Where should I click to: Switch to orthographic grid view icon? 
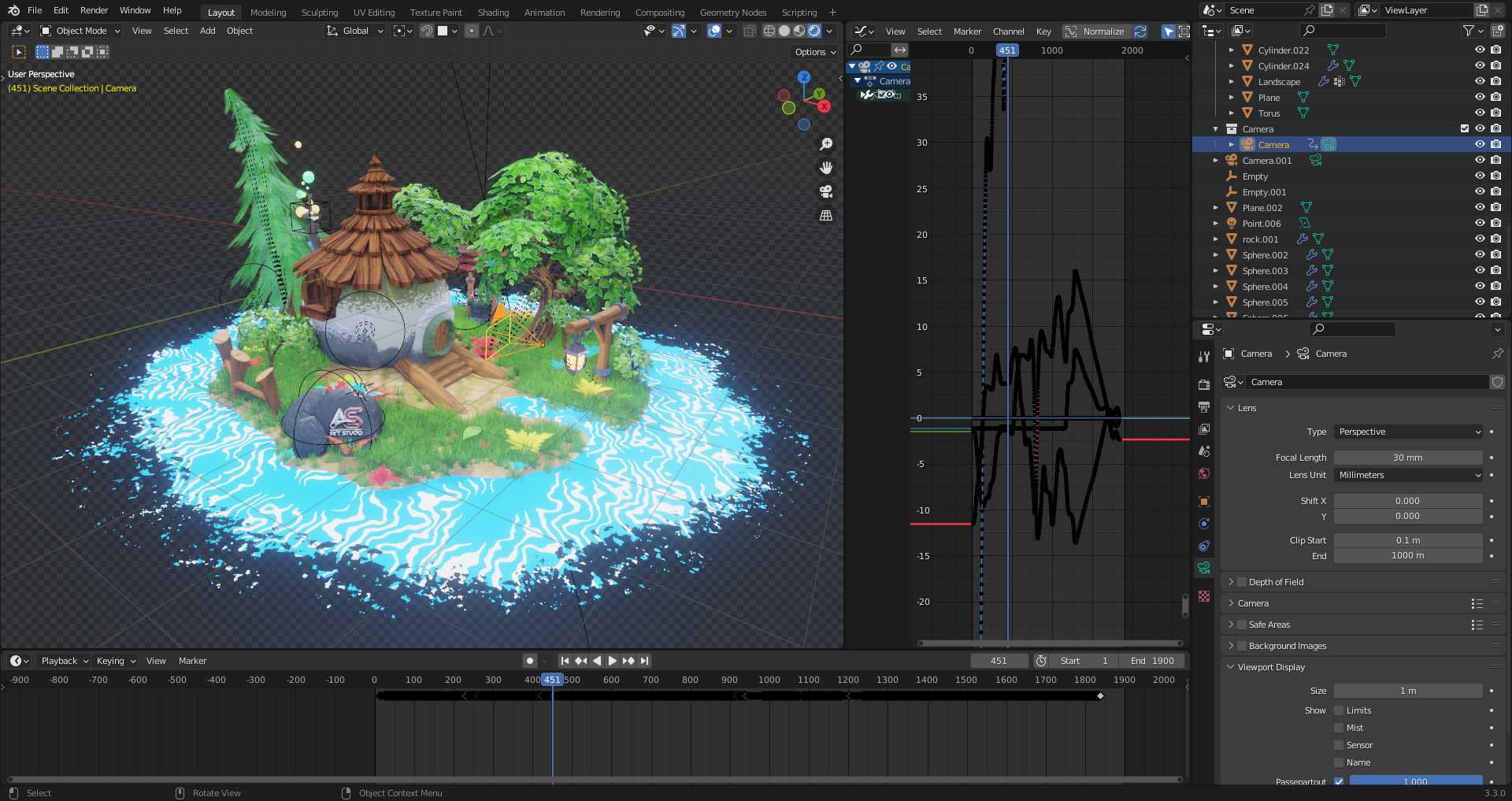tap(826, 215)
